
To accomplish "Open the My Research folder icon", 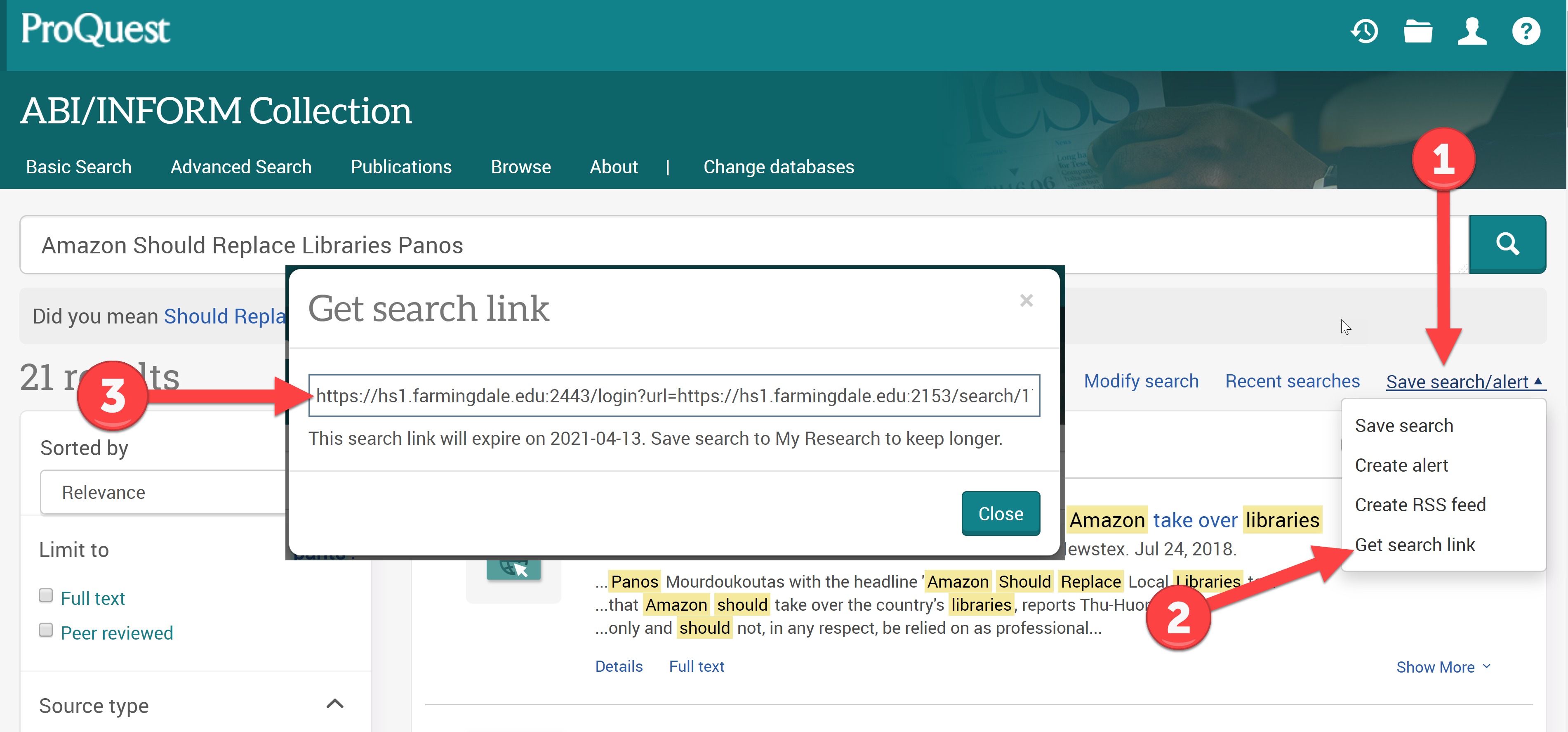I will coord(1417,31).
